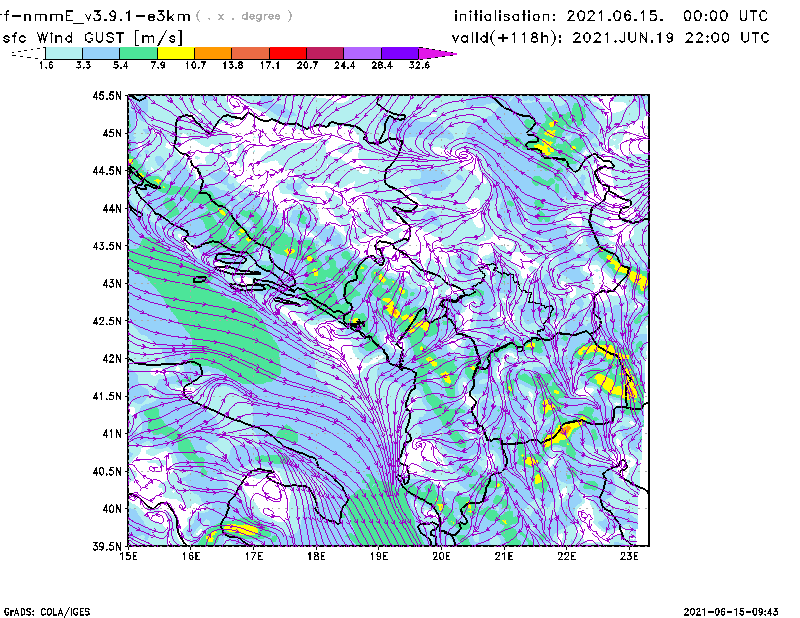Click the crimson 20.7–24.4 legend swatch
800x618 pixels.
click(x=324, y=53)
